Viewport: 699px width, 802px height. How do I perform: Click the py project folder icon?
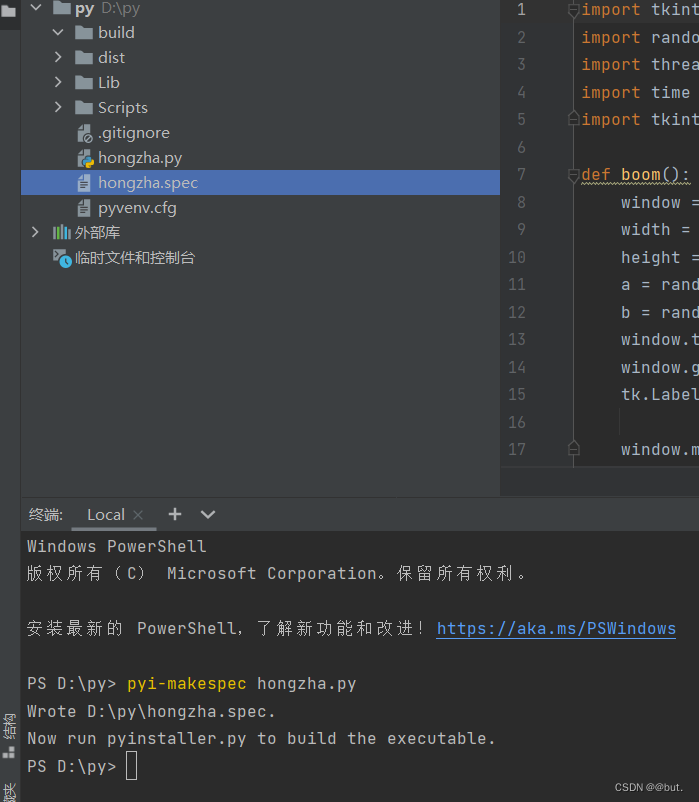[61, 8]
